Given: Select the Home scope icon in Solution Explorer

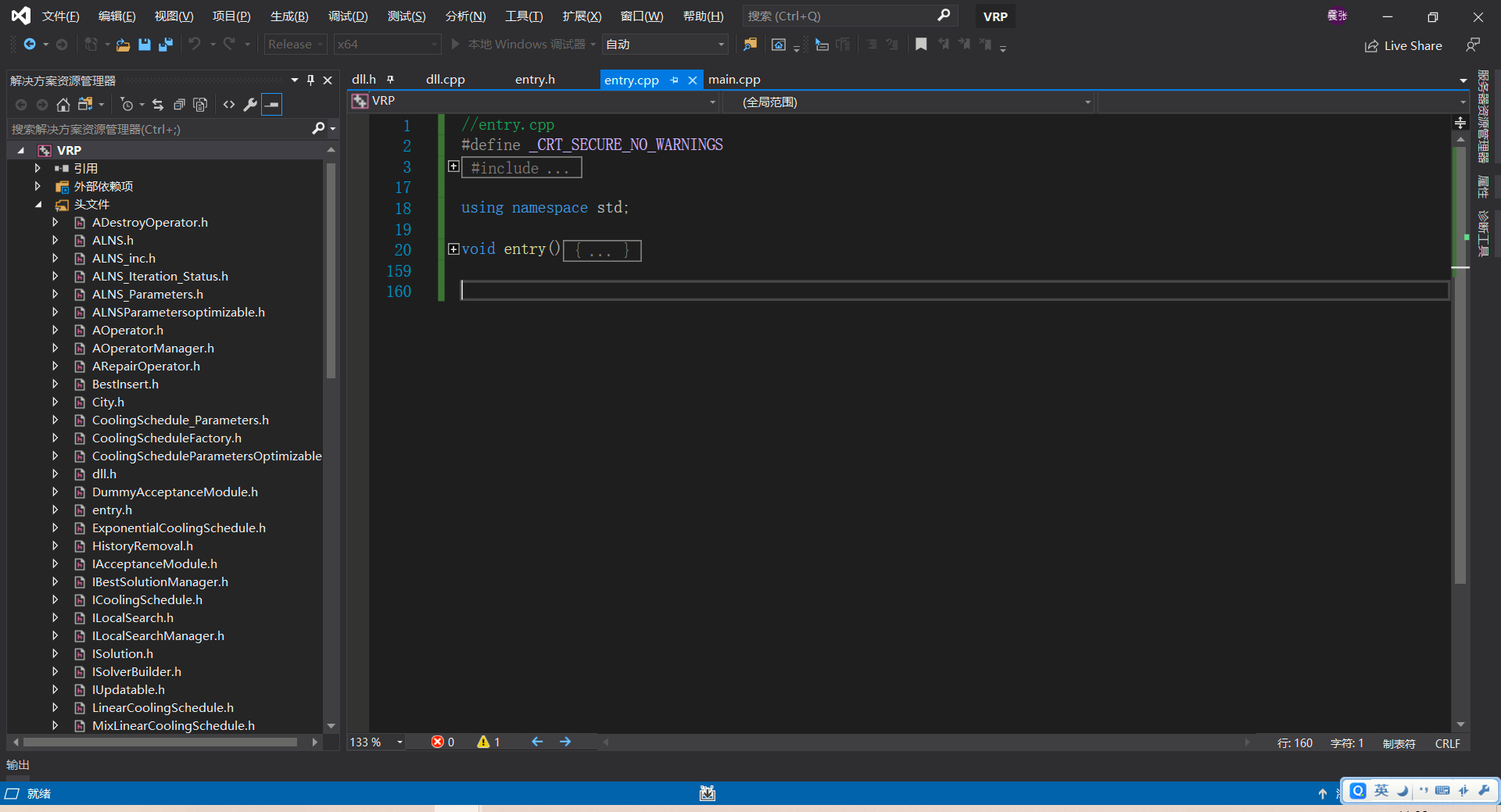Looking at the screenshot, I should coord(63,104).
